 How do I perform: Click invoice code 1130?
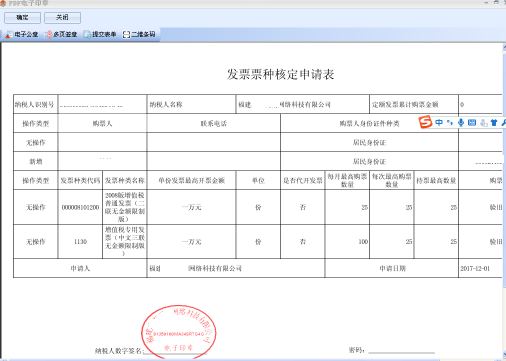point(80,242)
